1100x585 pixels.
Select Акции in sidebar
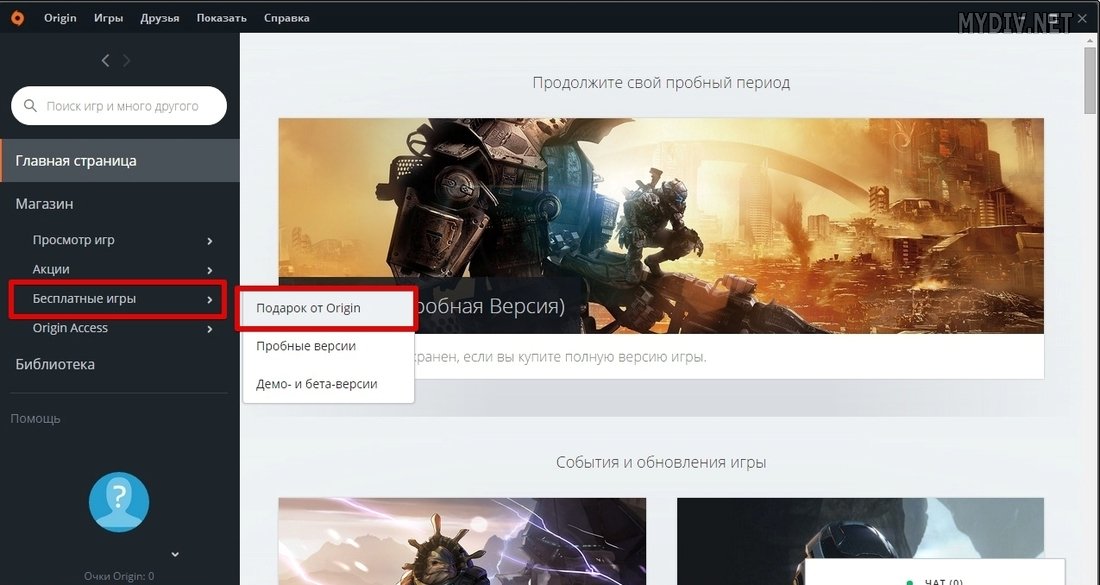[51, 269]
